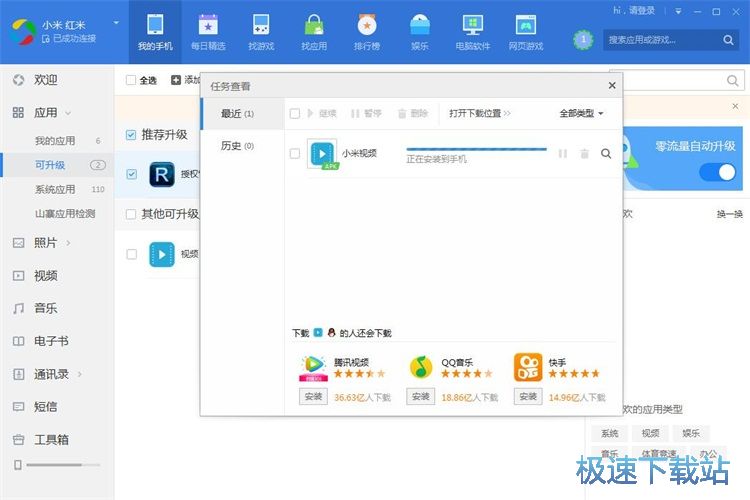
Task: Dismiss the orange notice banner
Action: [x=735, y=106]
